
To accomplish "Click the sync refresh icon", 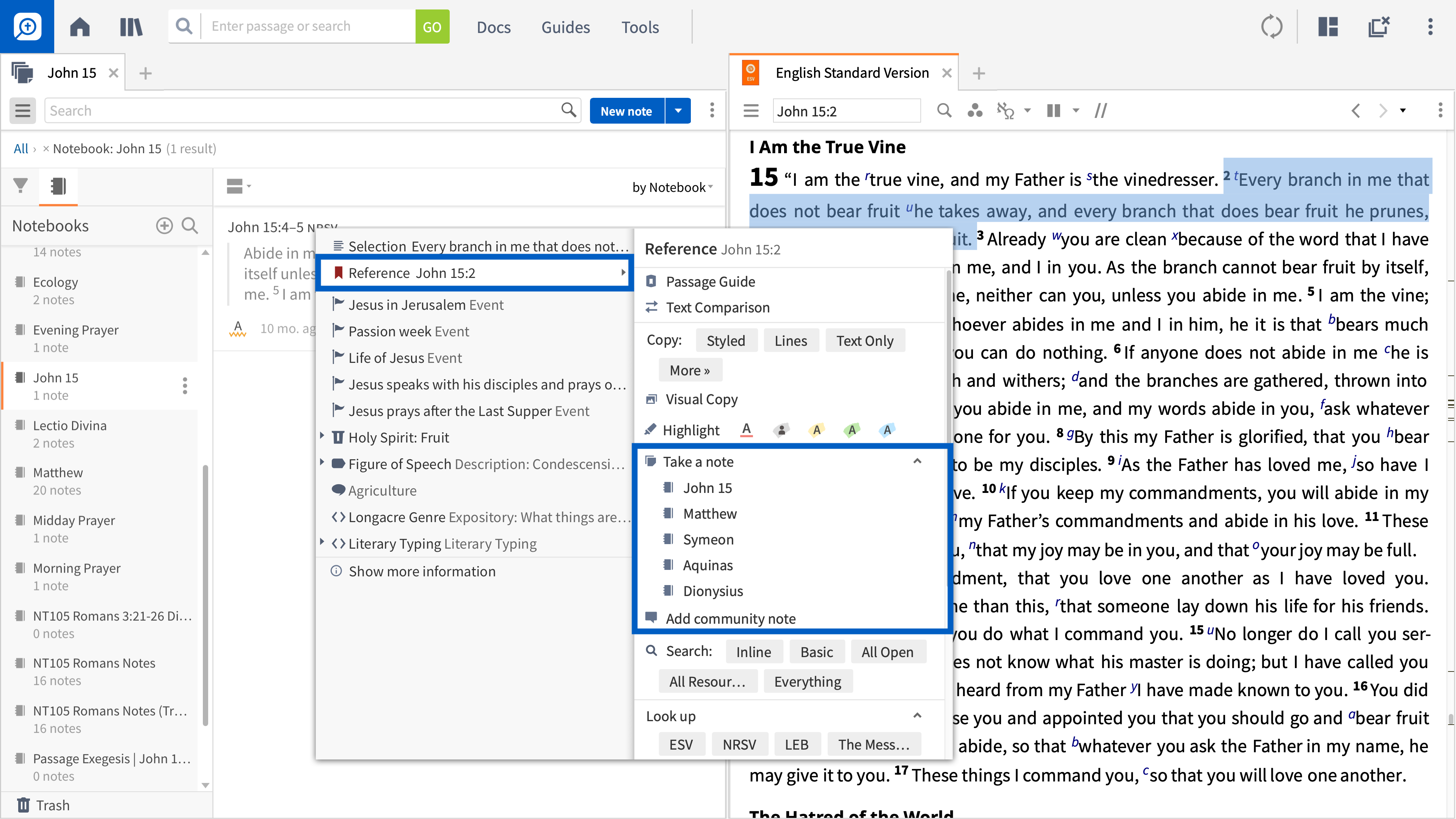I will coord(1272,27).
